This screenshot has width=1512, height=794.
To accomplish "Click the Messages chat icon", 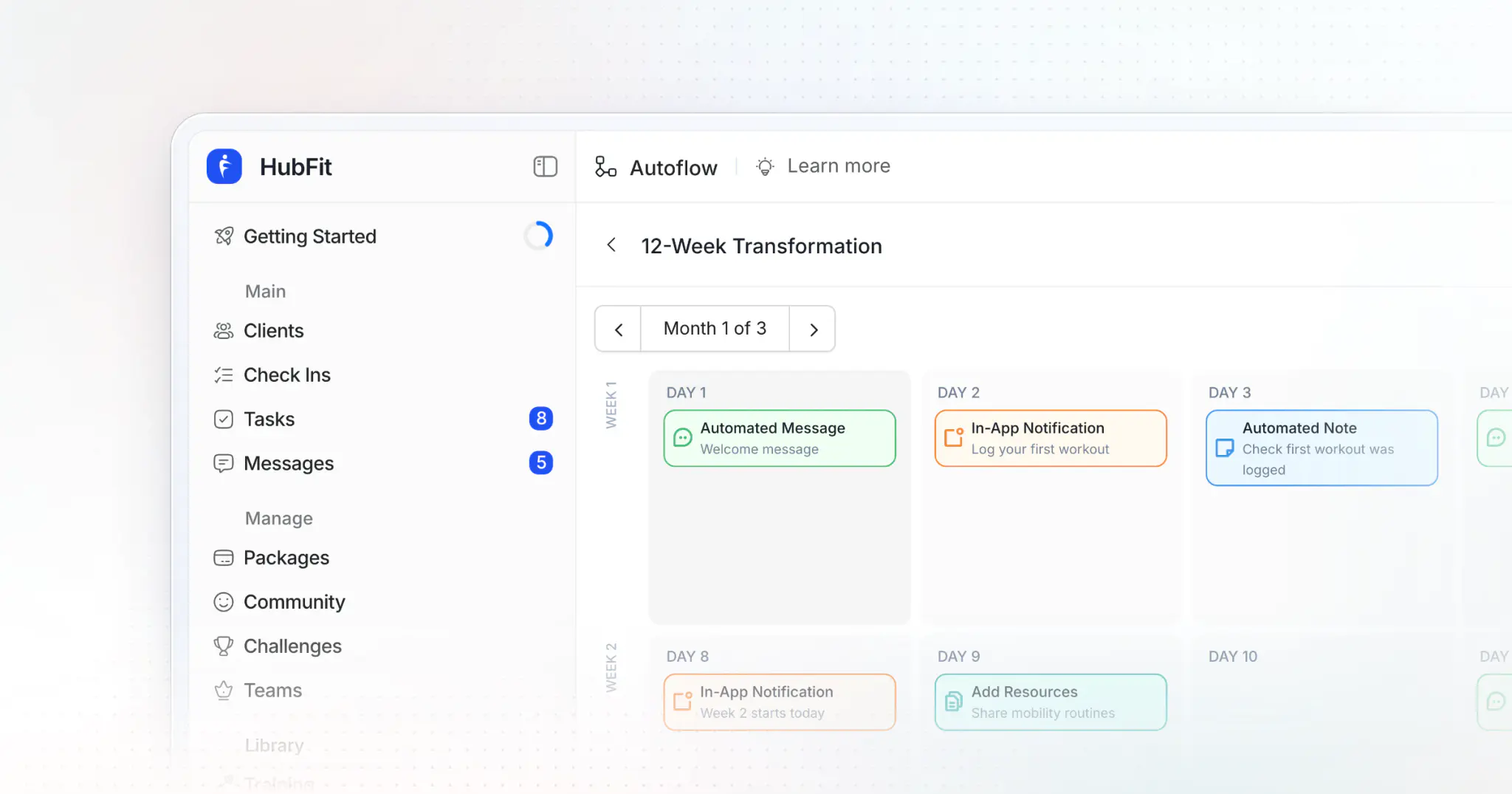I will [224, 464].
